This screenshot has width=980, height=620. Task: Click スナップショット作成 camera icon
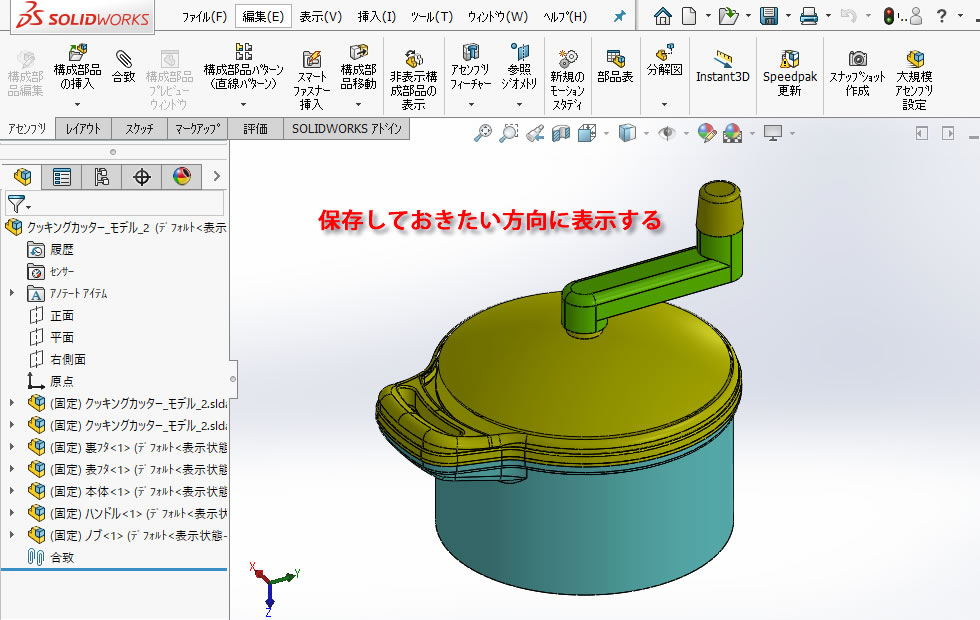(x=858, y=59)
